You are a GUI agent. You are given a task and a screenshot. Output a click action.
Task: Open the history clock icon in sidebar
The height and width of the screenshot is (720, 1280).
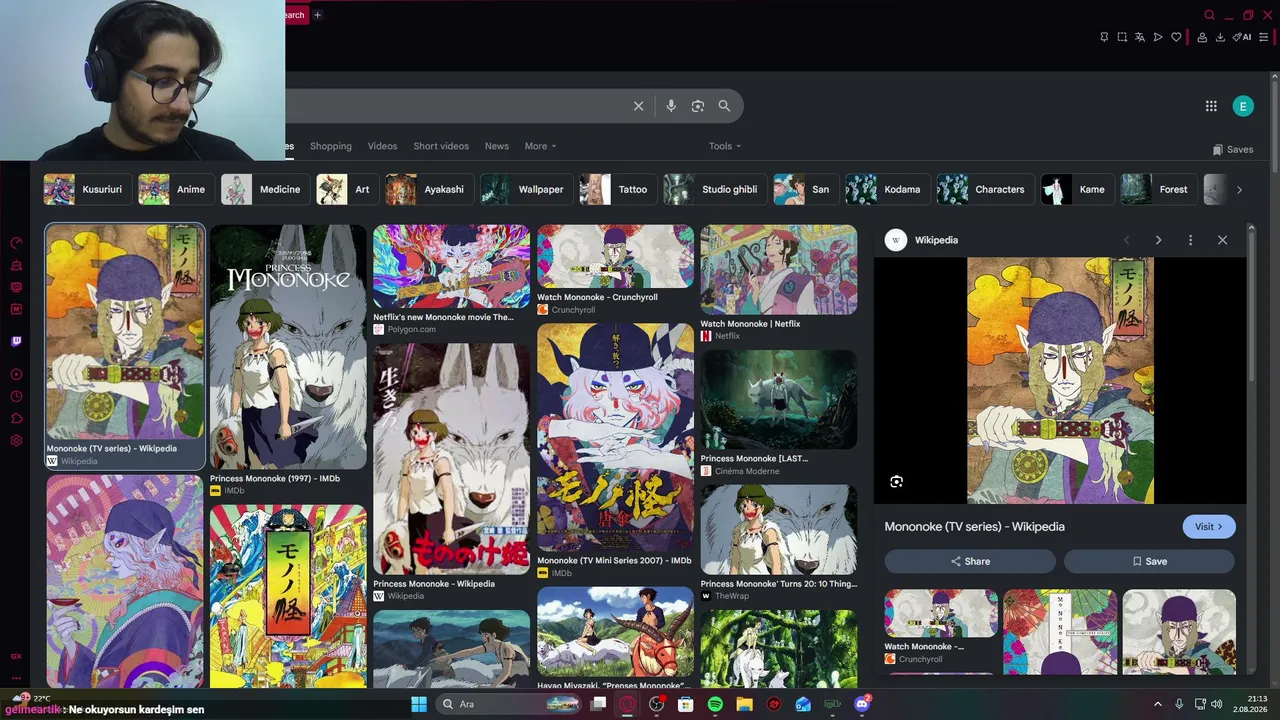16,397
